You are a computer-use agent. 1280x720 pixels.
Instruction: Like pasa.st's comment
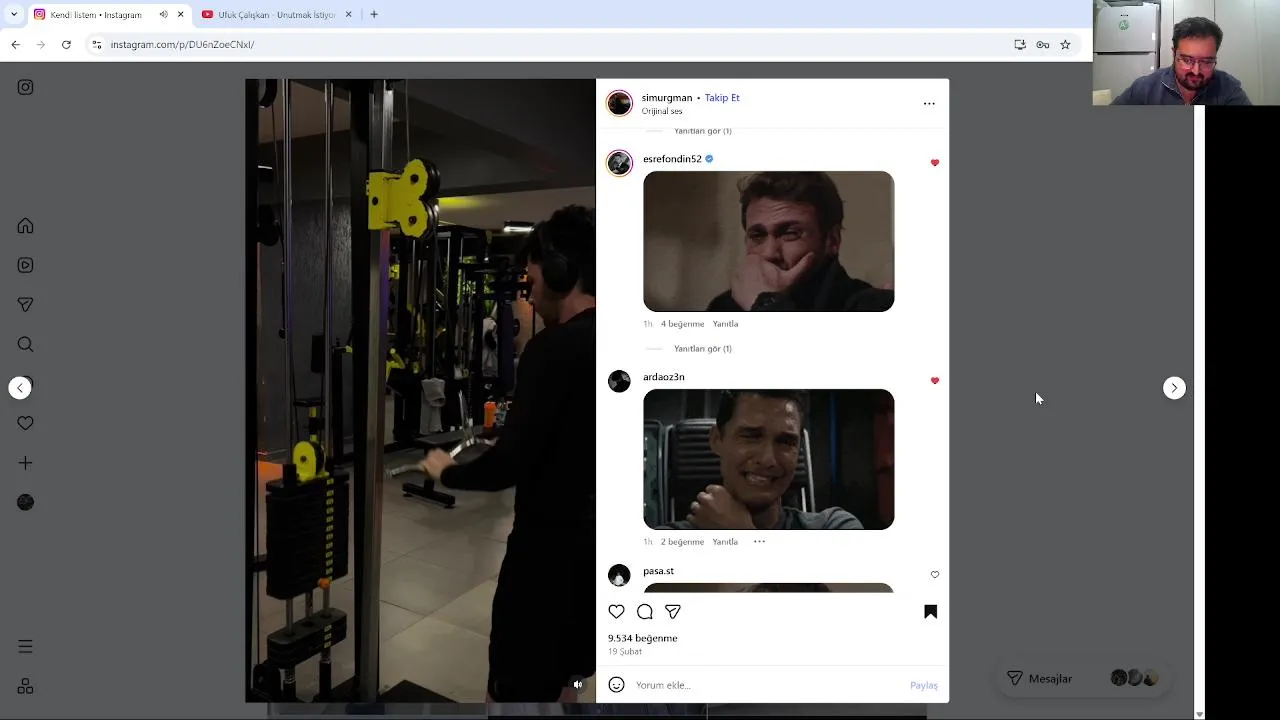point(935,574)
